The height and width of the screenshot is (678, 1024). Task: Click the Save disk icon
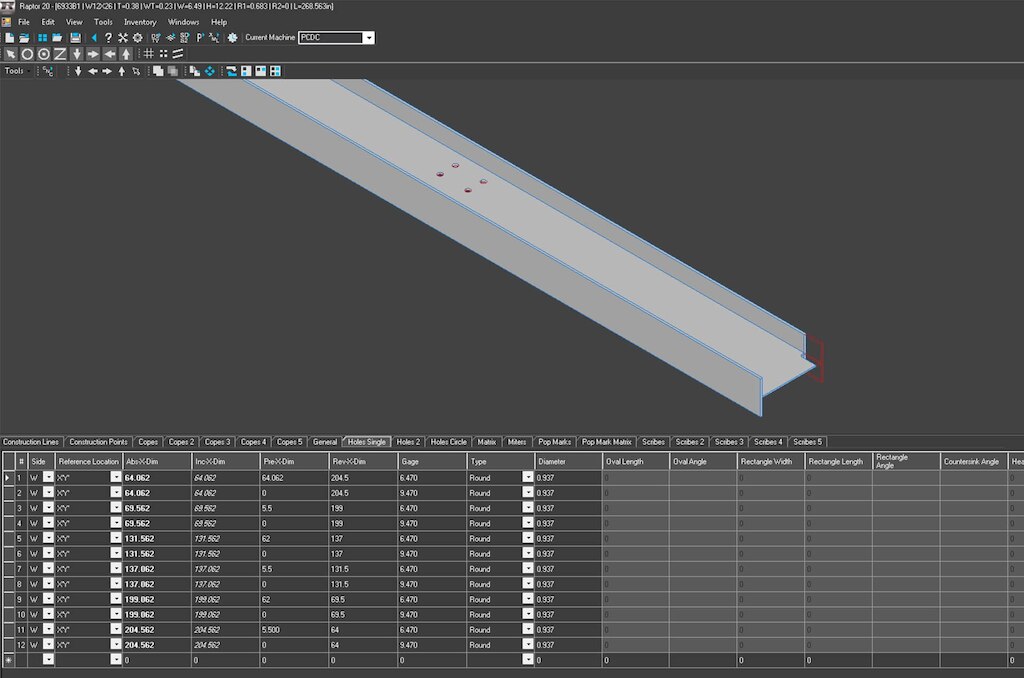75,38
